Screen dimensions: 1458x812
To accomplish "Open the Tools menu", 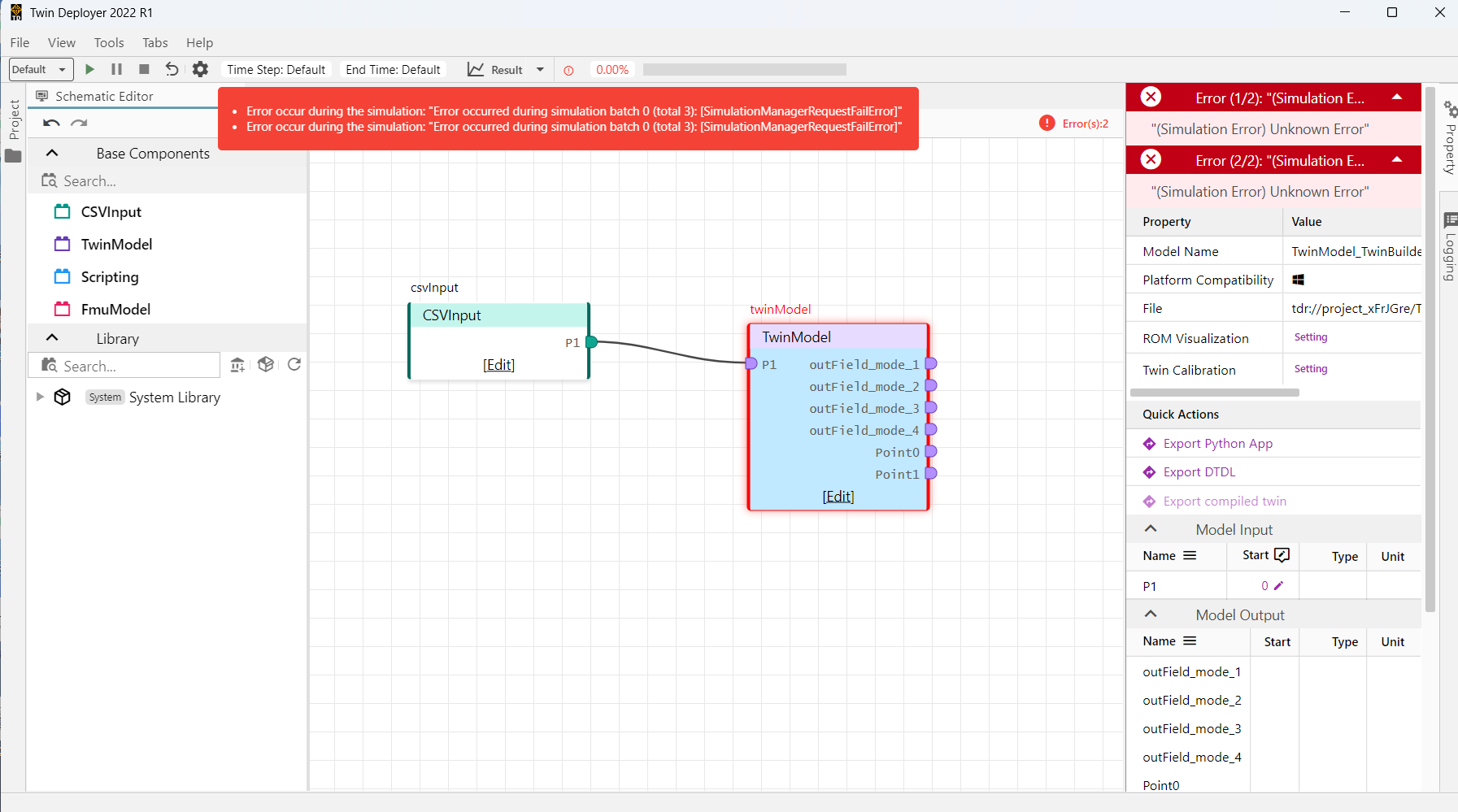I will 109,43.
